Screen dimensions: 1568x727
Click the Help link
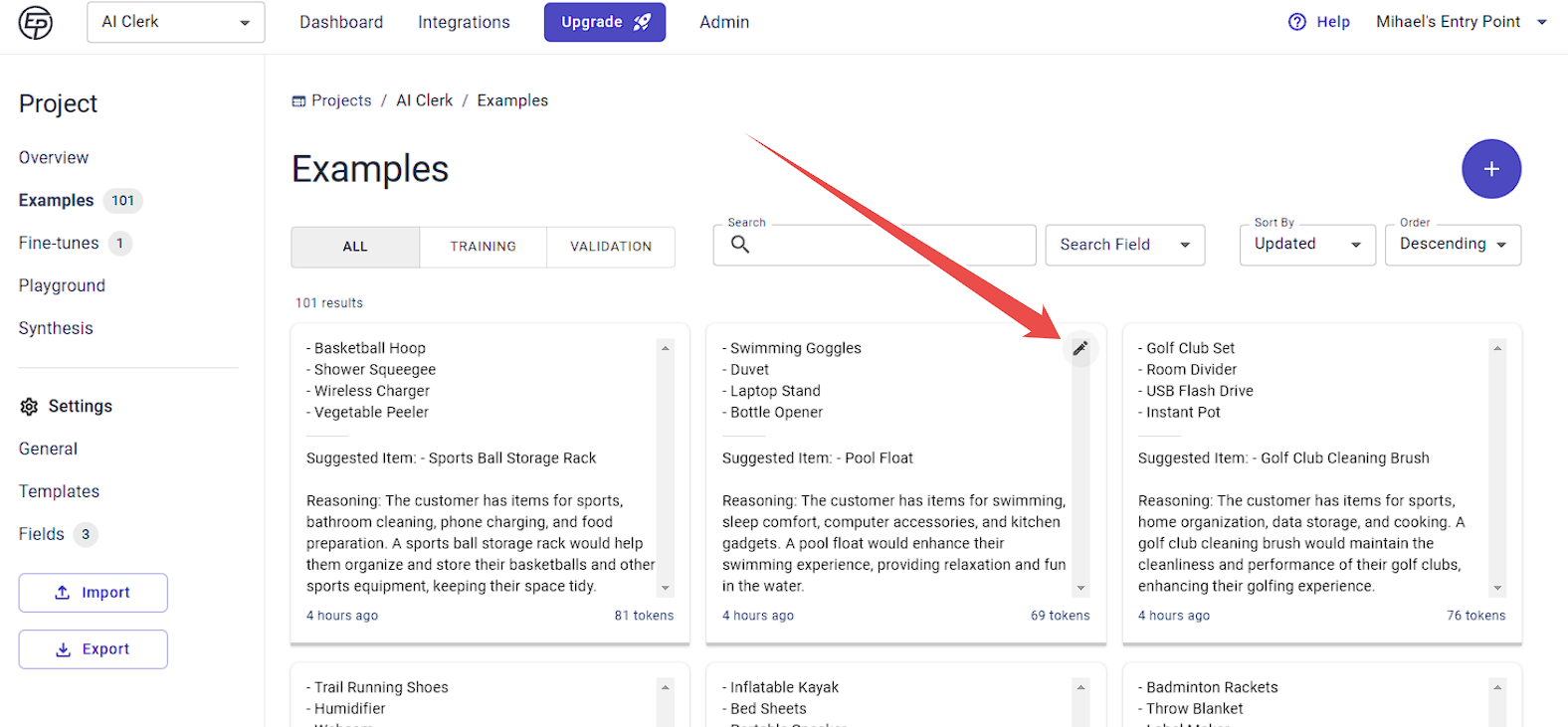click(1333, 22)
